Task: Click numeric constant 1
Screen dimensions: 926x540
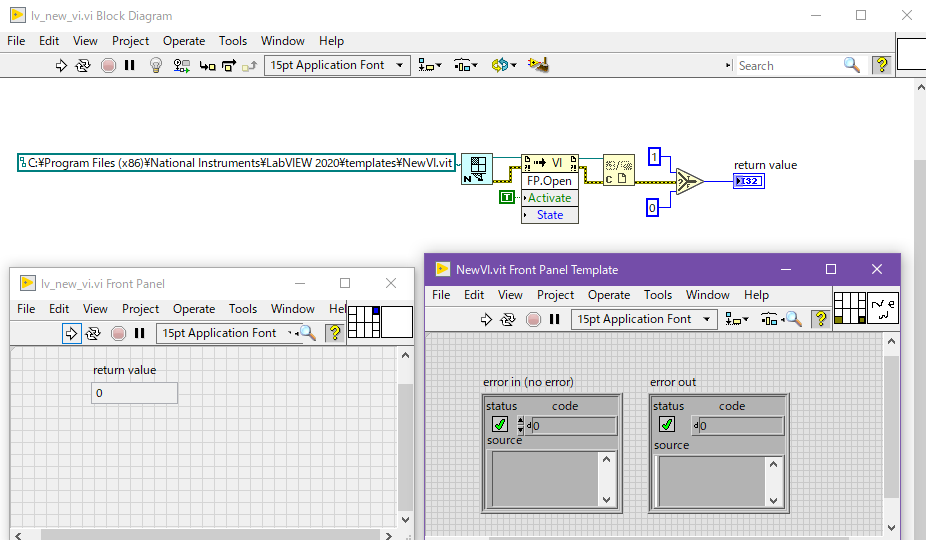Action: pyautogui.click(x=654, y=157)
